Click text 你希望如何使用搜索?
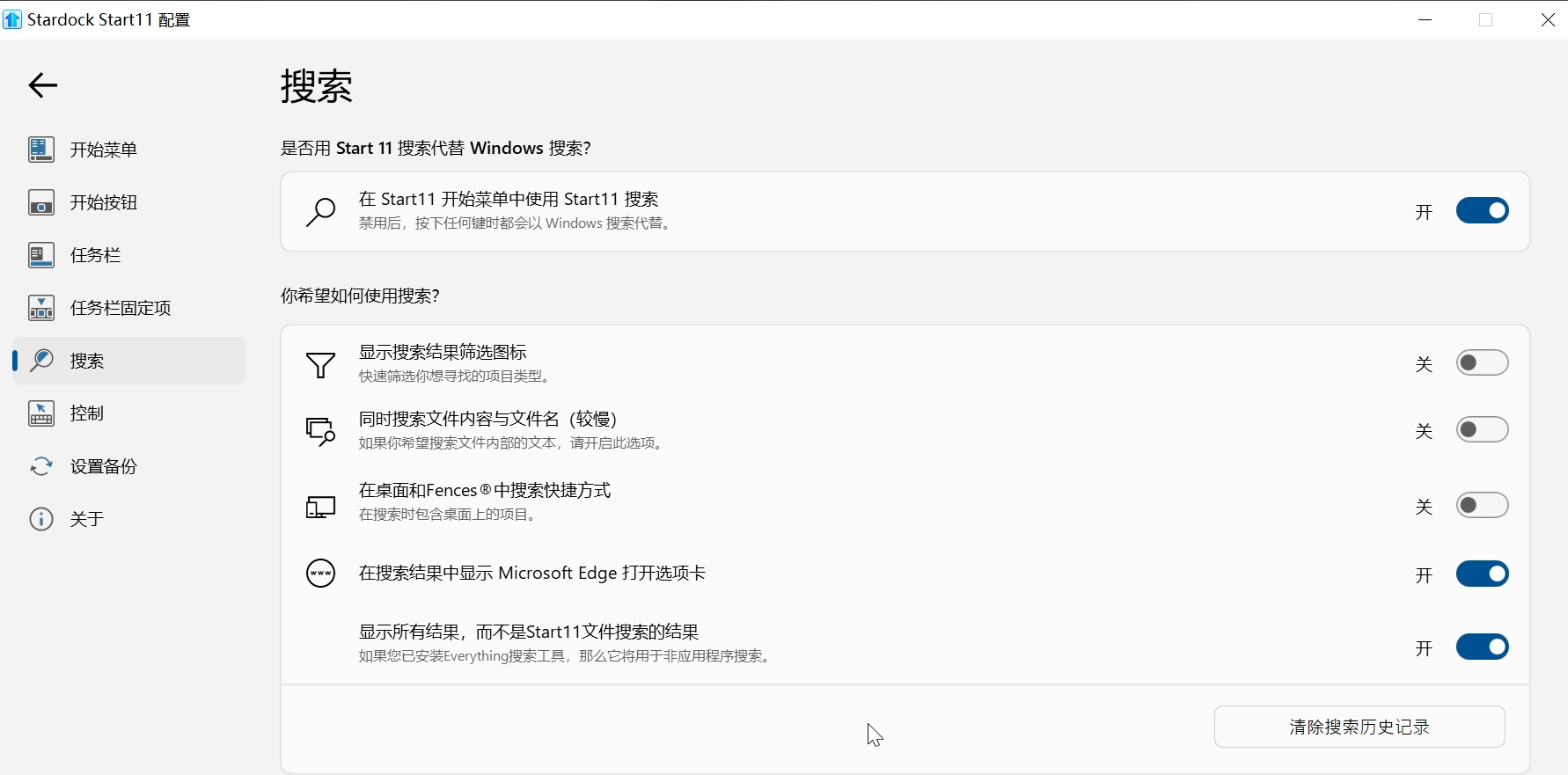Viewport: 1568px width, 775px height. tap(360, 296)
